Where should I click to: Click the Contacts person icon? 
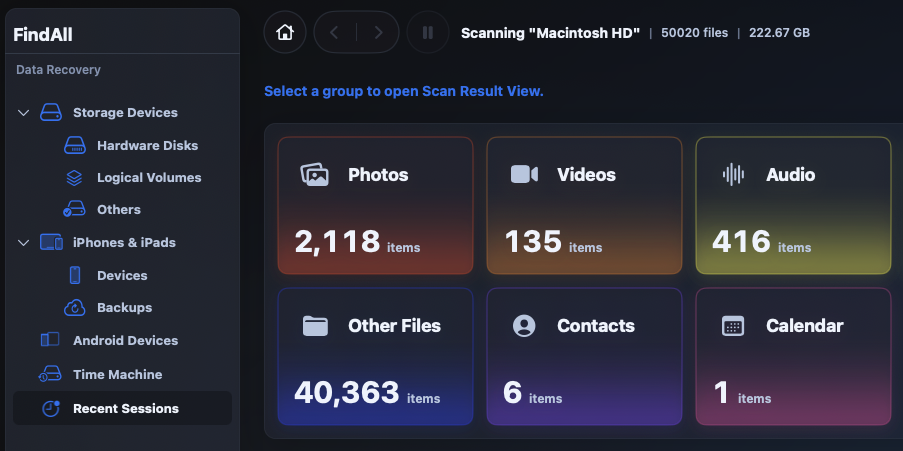click(524, 326)
